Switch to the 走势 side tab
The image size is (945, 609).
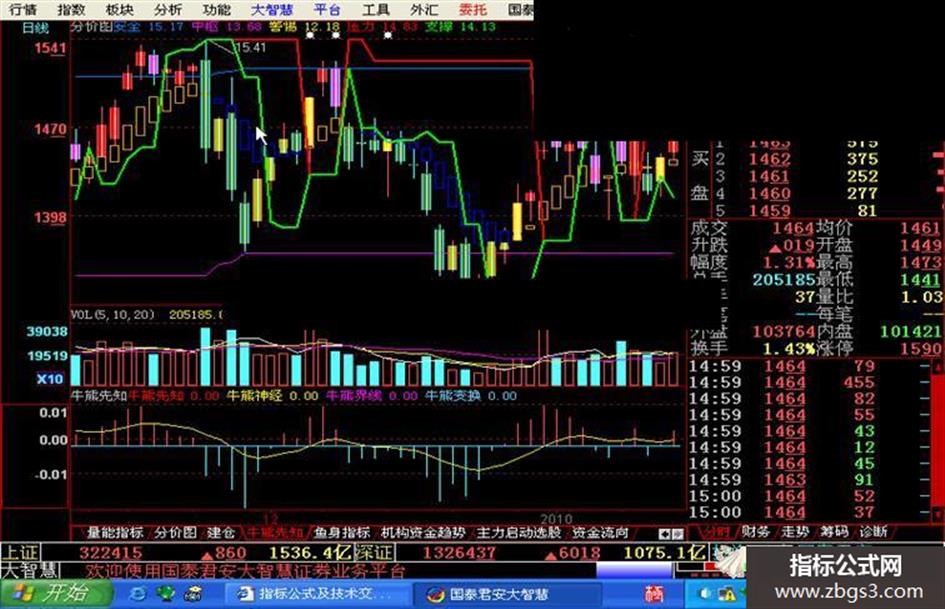coord(795,532)
